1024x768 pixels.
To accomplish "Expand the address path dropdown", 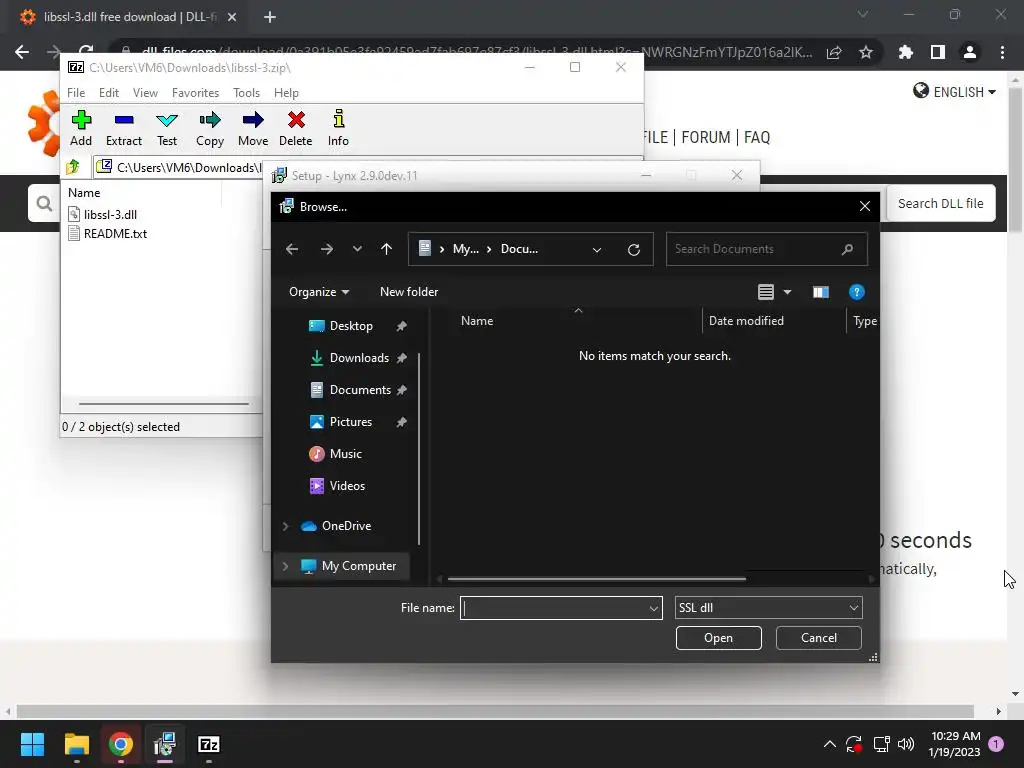I will [x=597, y=249].
